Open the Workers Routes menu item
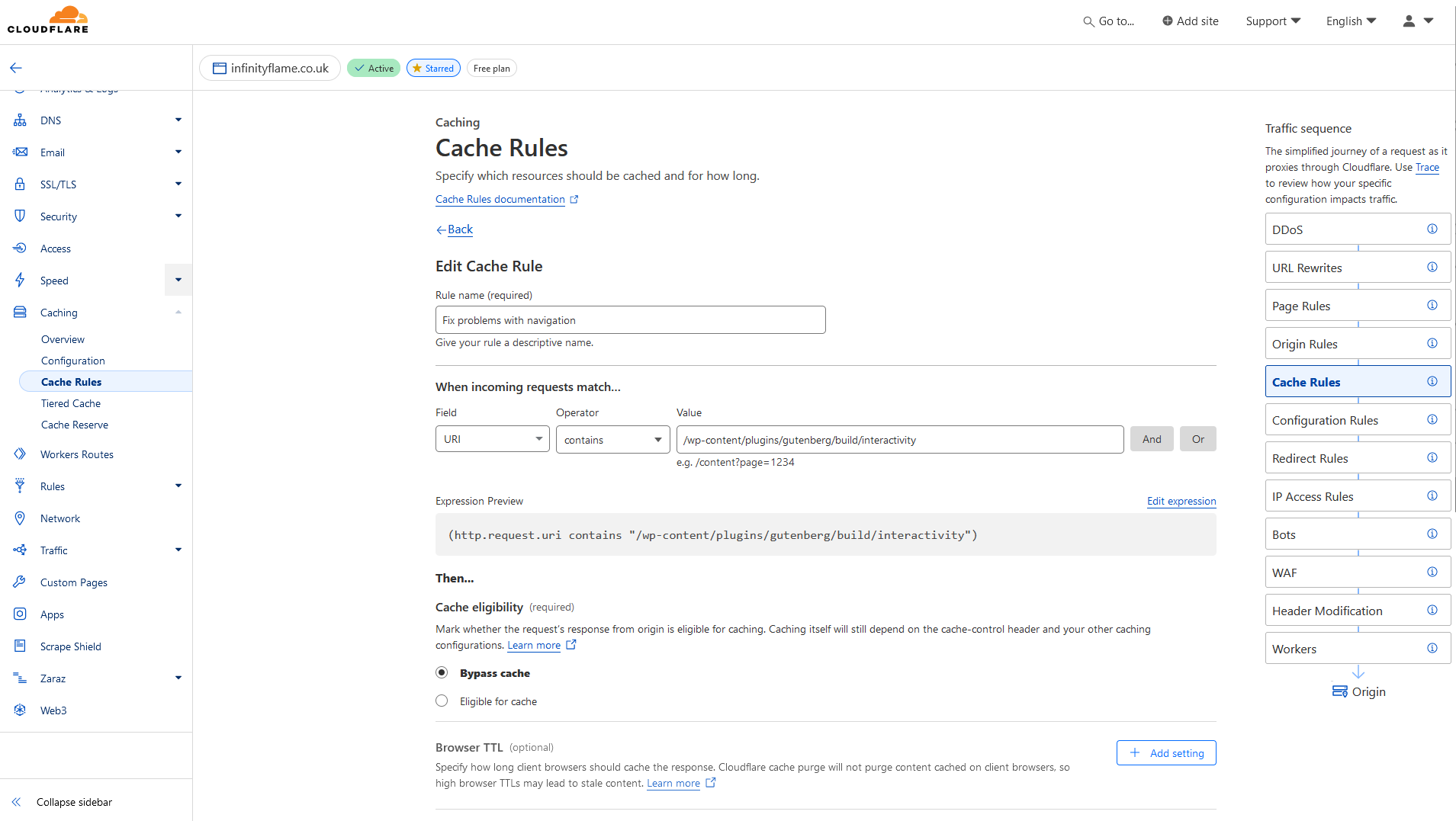Screen dimensions: 1456x821 [77, 454]
